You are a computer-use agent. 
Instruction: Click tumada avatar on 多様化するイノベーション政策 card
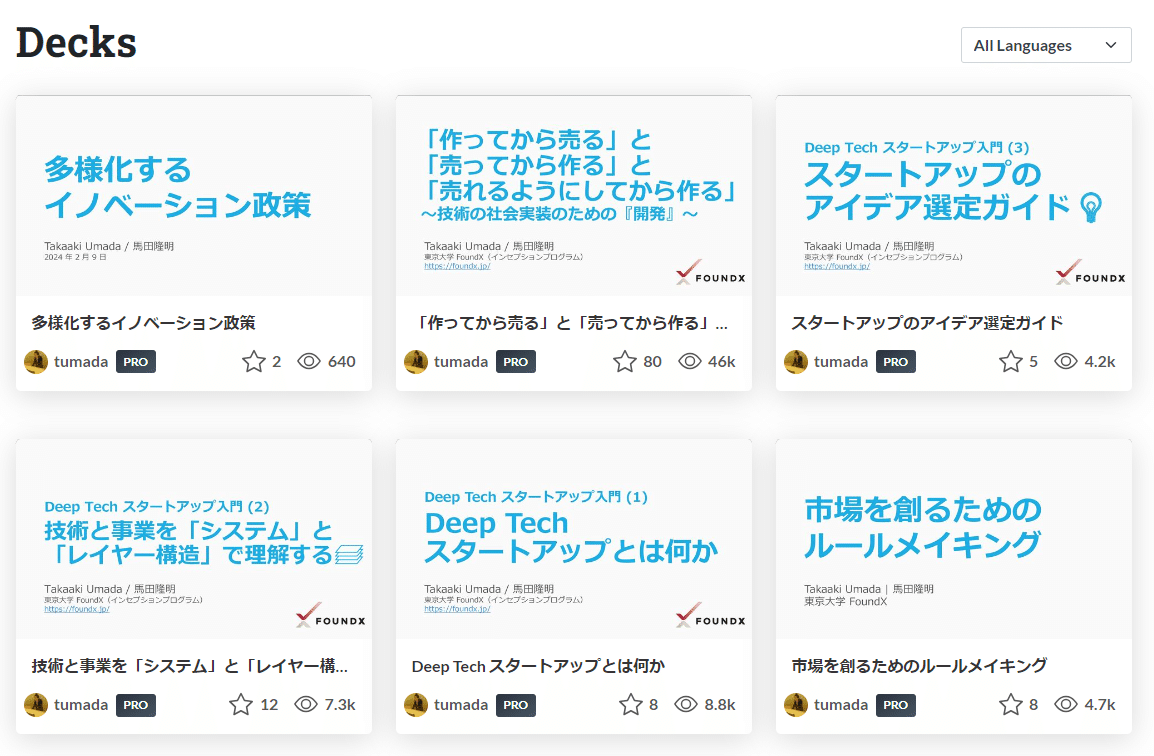click(36, 361)
